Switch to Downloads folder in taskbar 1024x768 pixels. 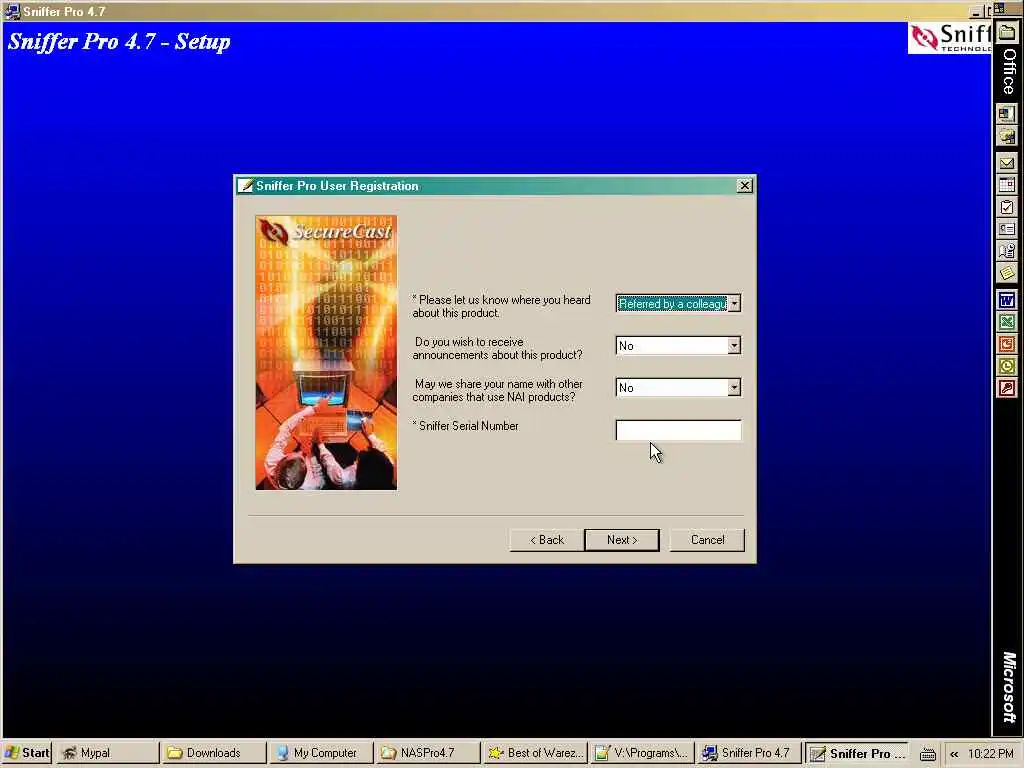(213, 753)
